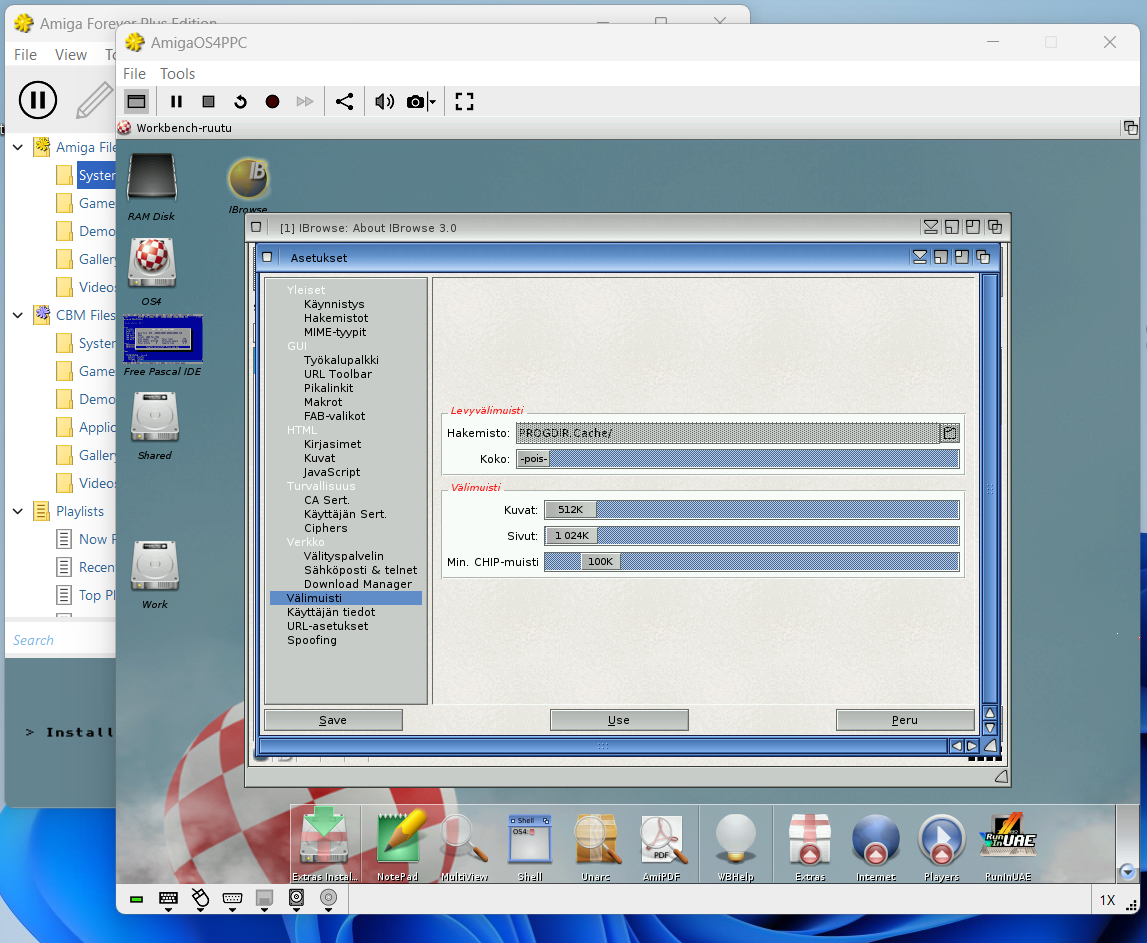Launch MultiView from the dock
The image size is (1147, 943).
[x=465, y=845]
